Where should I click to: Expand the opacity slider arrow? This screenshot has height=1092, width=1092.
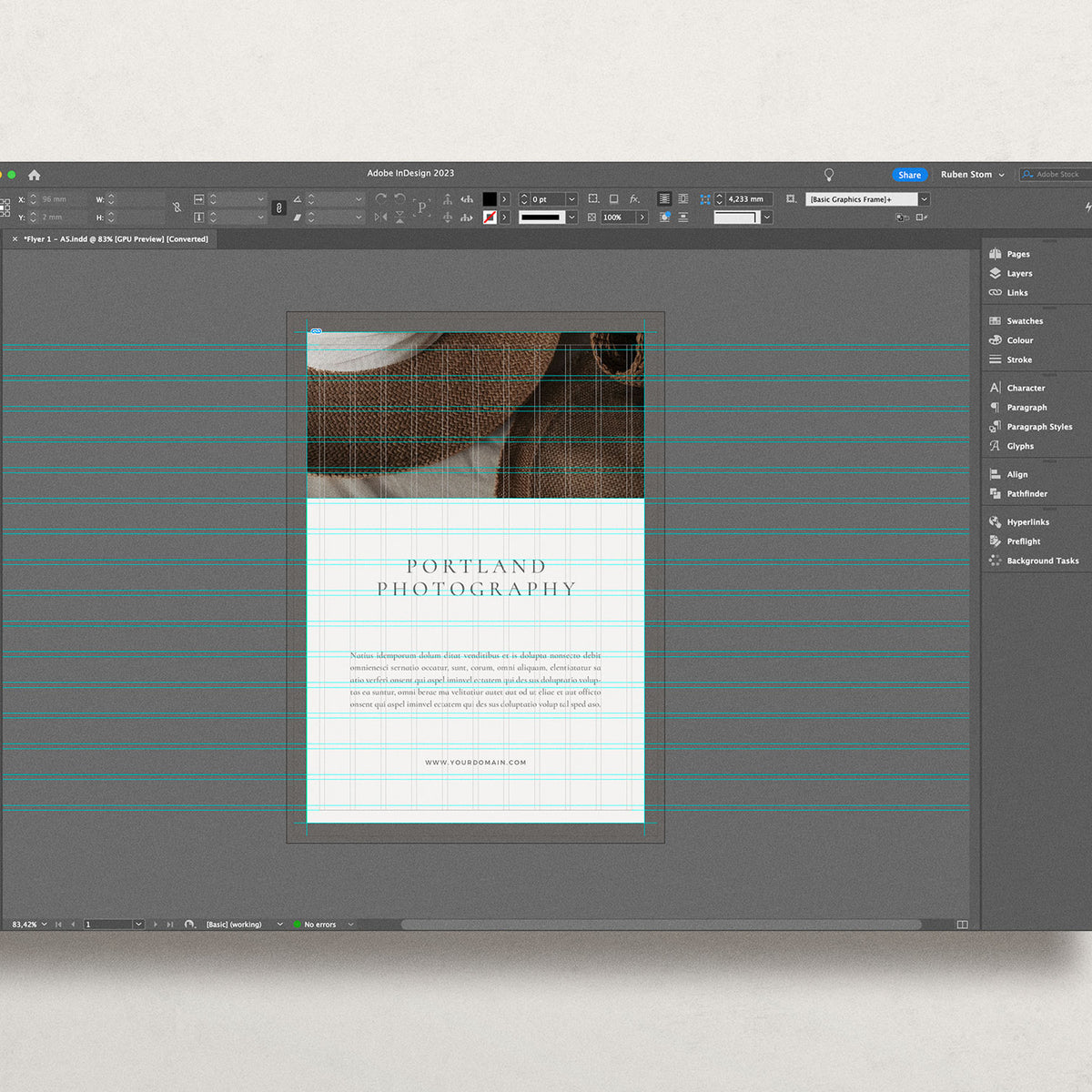click(642, 217)
